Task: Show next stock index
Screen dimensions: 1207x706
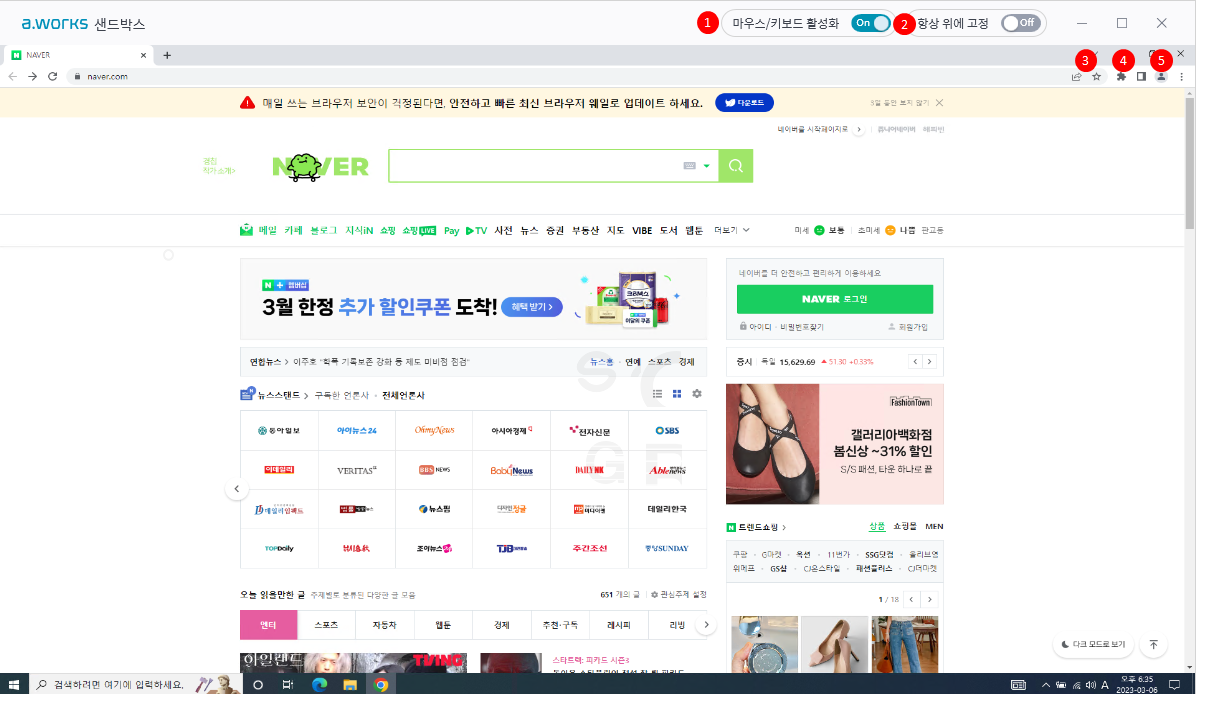Action: pyautogui.click(x=929, y=361)
